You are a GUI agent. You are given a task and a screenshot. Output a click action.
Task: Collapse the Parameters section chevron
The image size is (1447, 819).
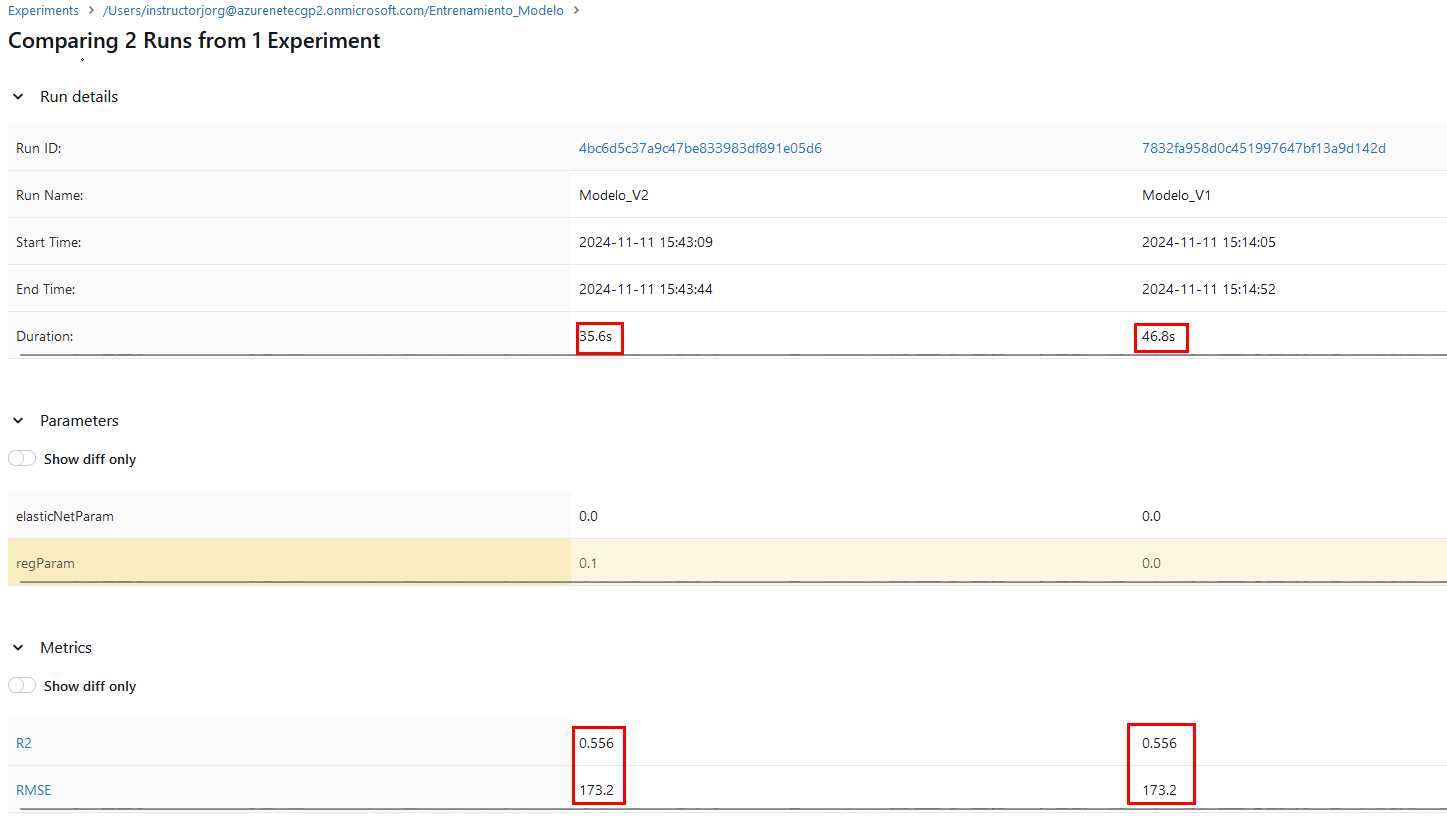pos(18,421)
